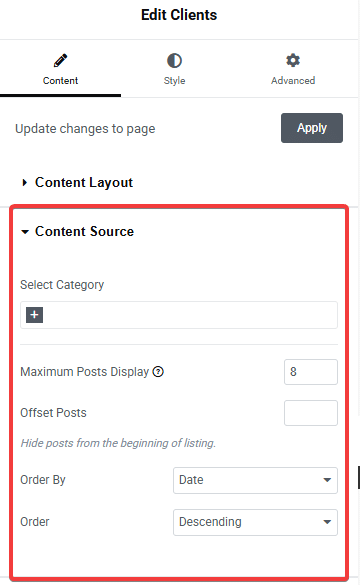Switch to the Style tab
This screenshot has height=585, width=360.
174,70
